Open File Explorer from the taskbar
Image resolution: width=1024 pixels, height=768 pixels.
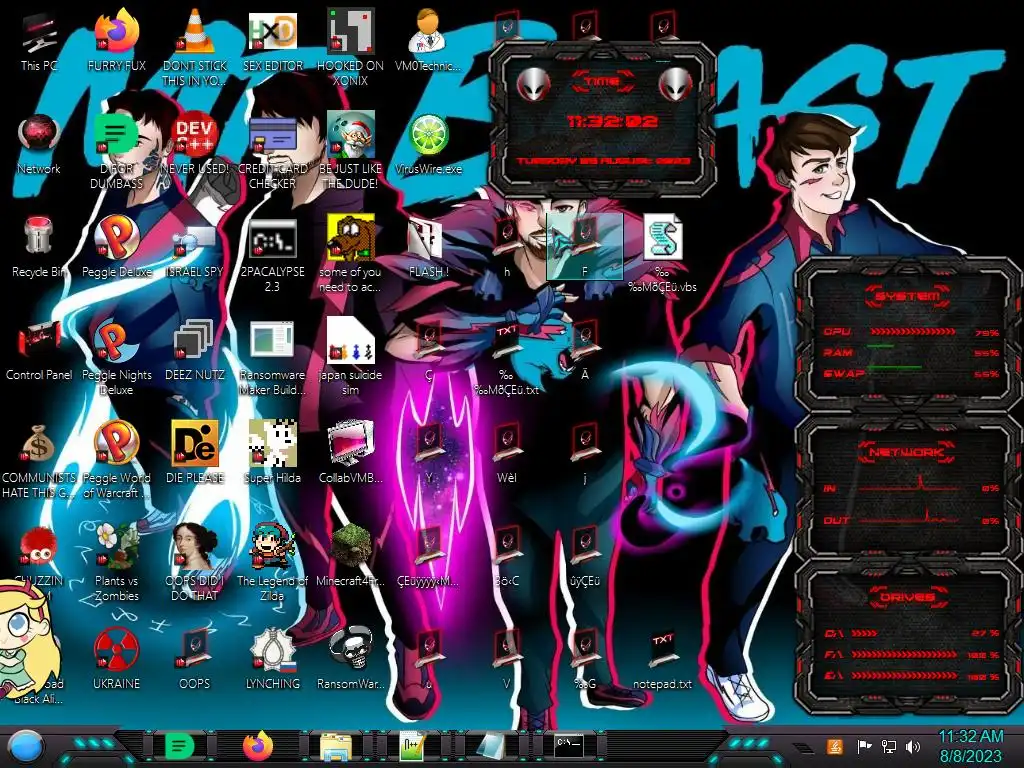pyautogui.click(x=336, y=746)
